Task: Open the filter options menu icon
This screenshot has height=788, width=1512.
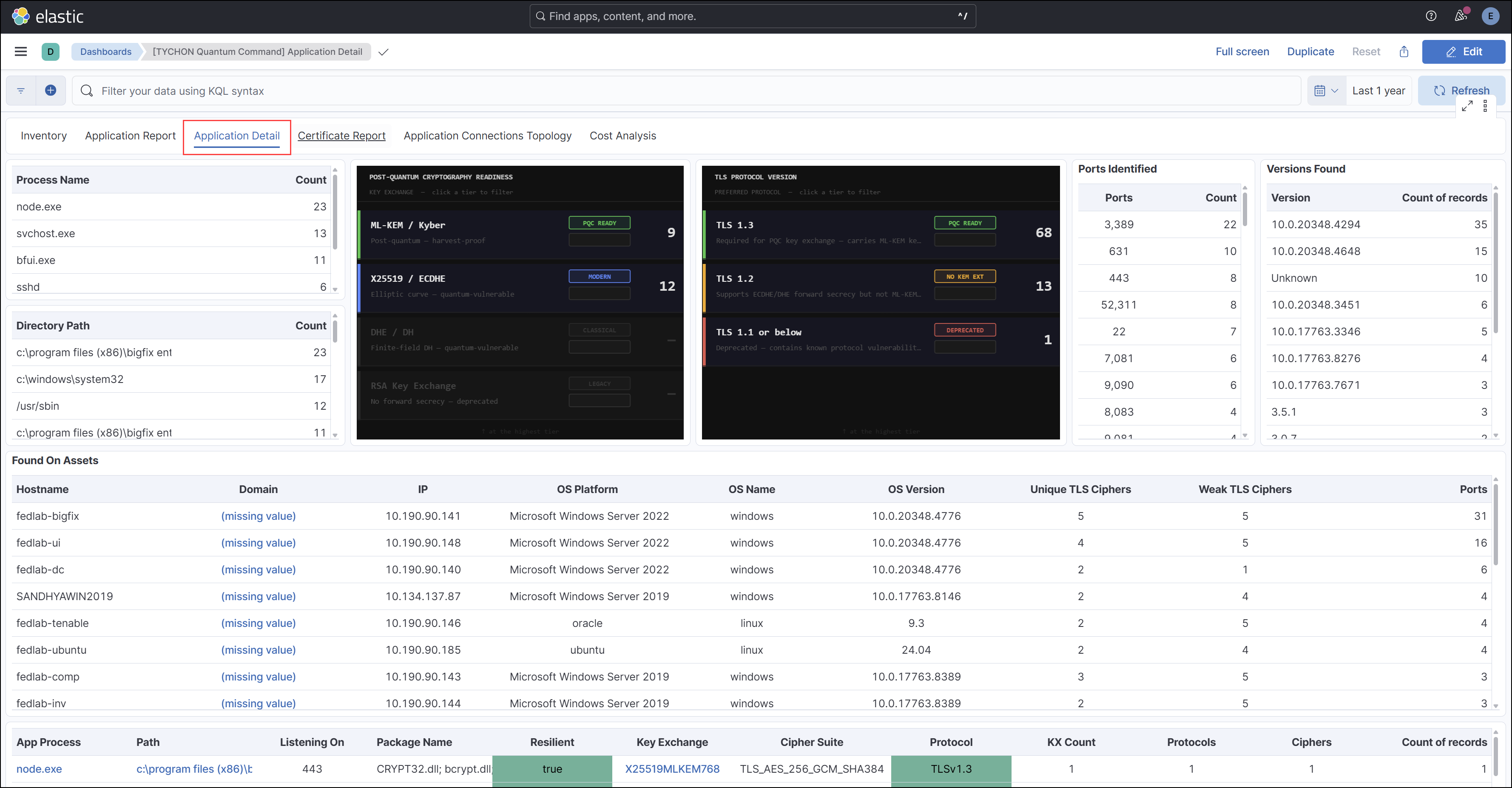Action: 21,91
